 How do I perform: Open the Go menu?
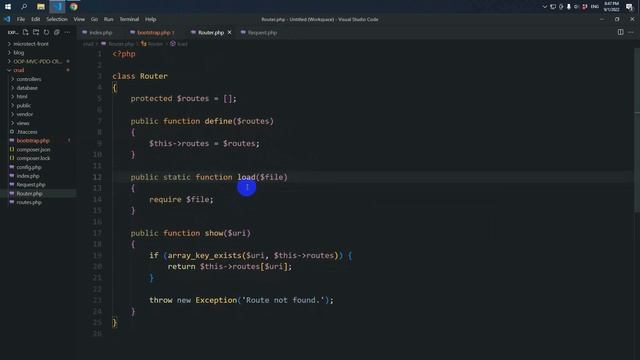click(x=94, y=19)
